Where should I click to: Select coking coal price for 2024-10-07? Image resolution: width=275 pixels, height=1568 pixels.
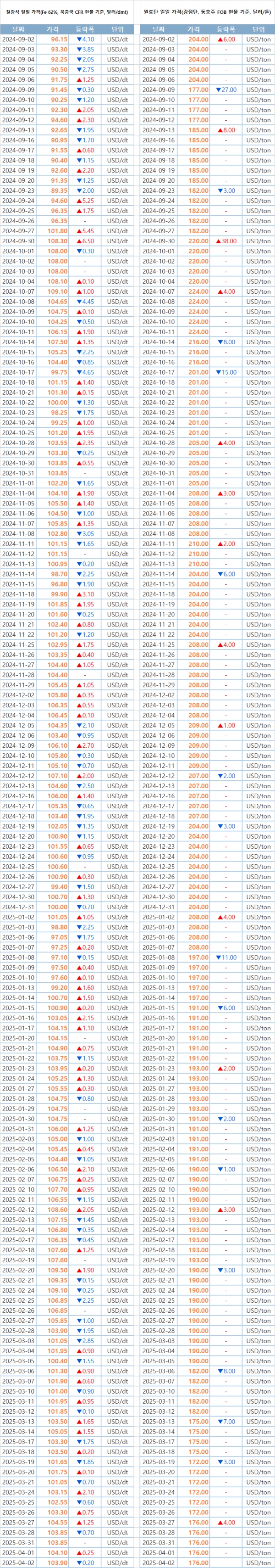[198, 291]
